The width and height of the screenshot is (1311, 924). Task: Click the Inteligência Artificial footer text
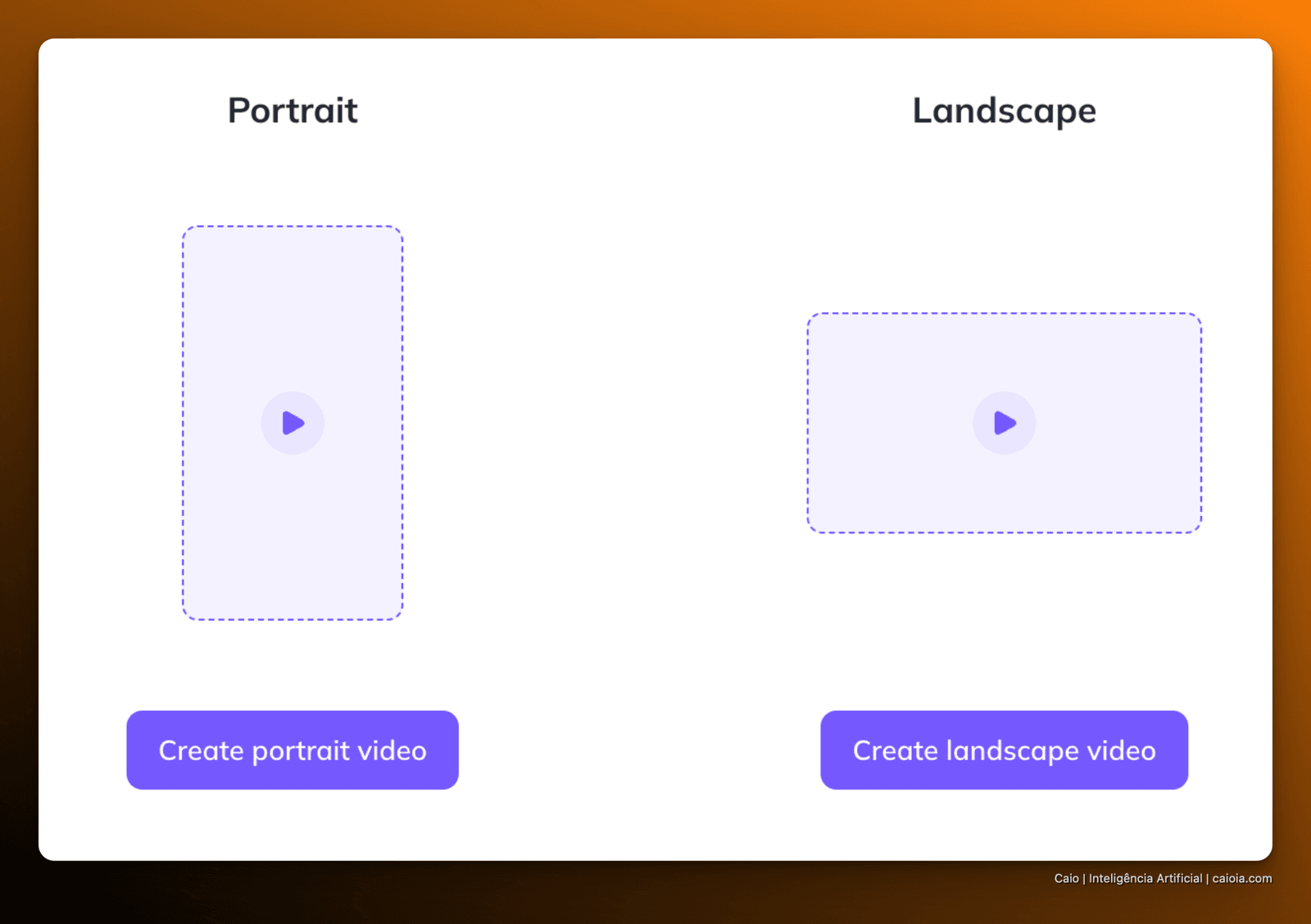[x=1145, y=878]
